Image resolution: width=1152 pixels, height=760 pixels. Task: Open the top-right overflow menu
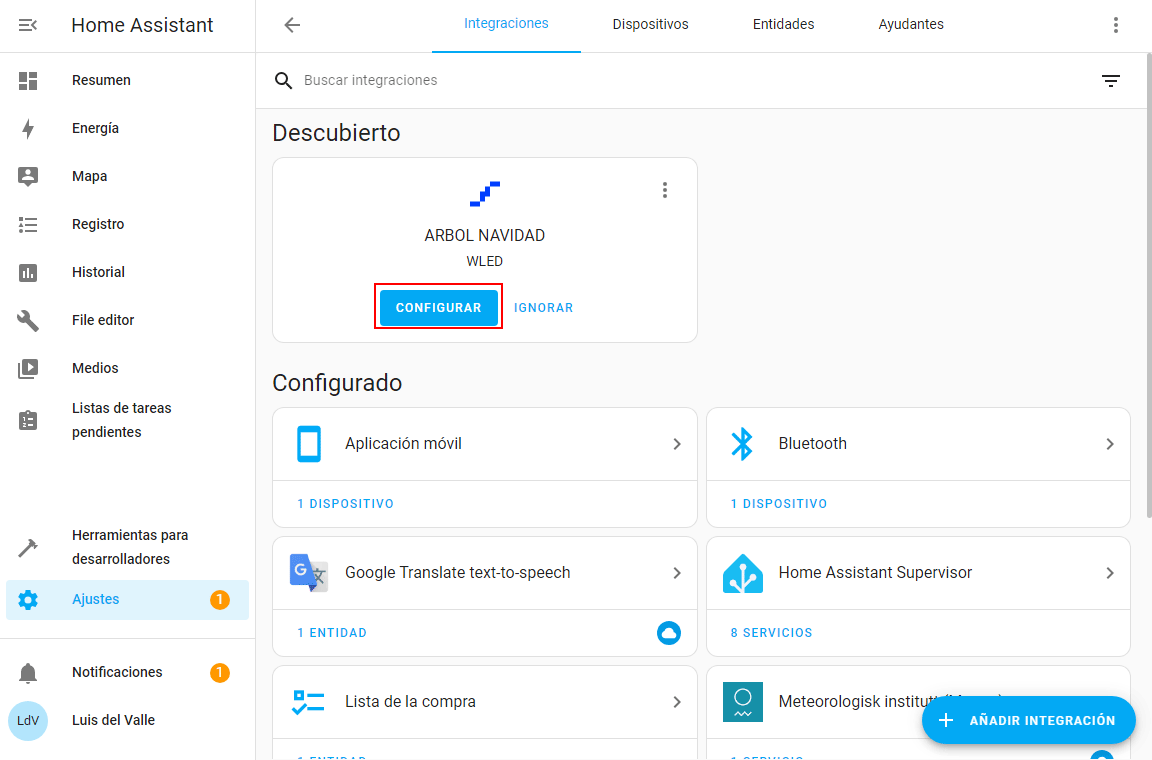(1115, 25)
